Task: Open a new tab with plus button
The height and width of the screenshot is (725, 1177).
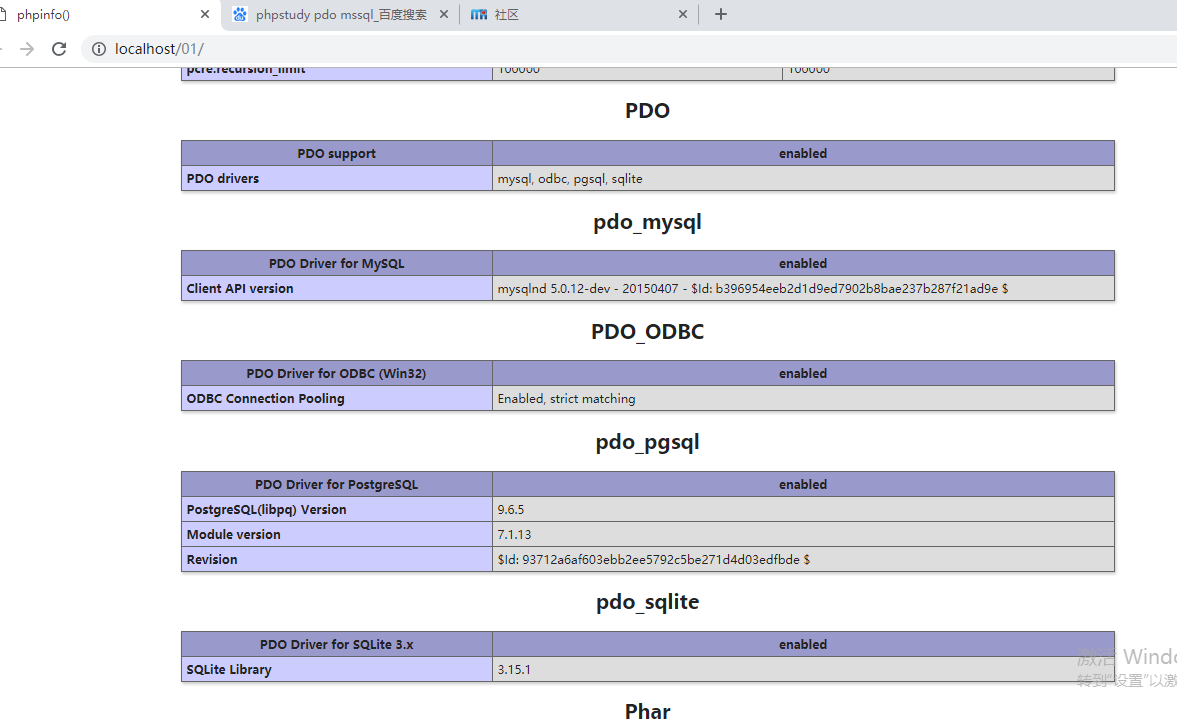Action: click(721, 14)
